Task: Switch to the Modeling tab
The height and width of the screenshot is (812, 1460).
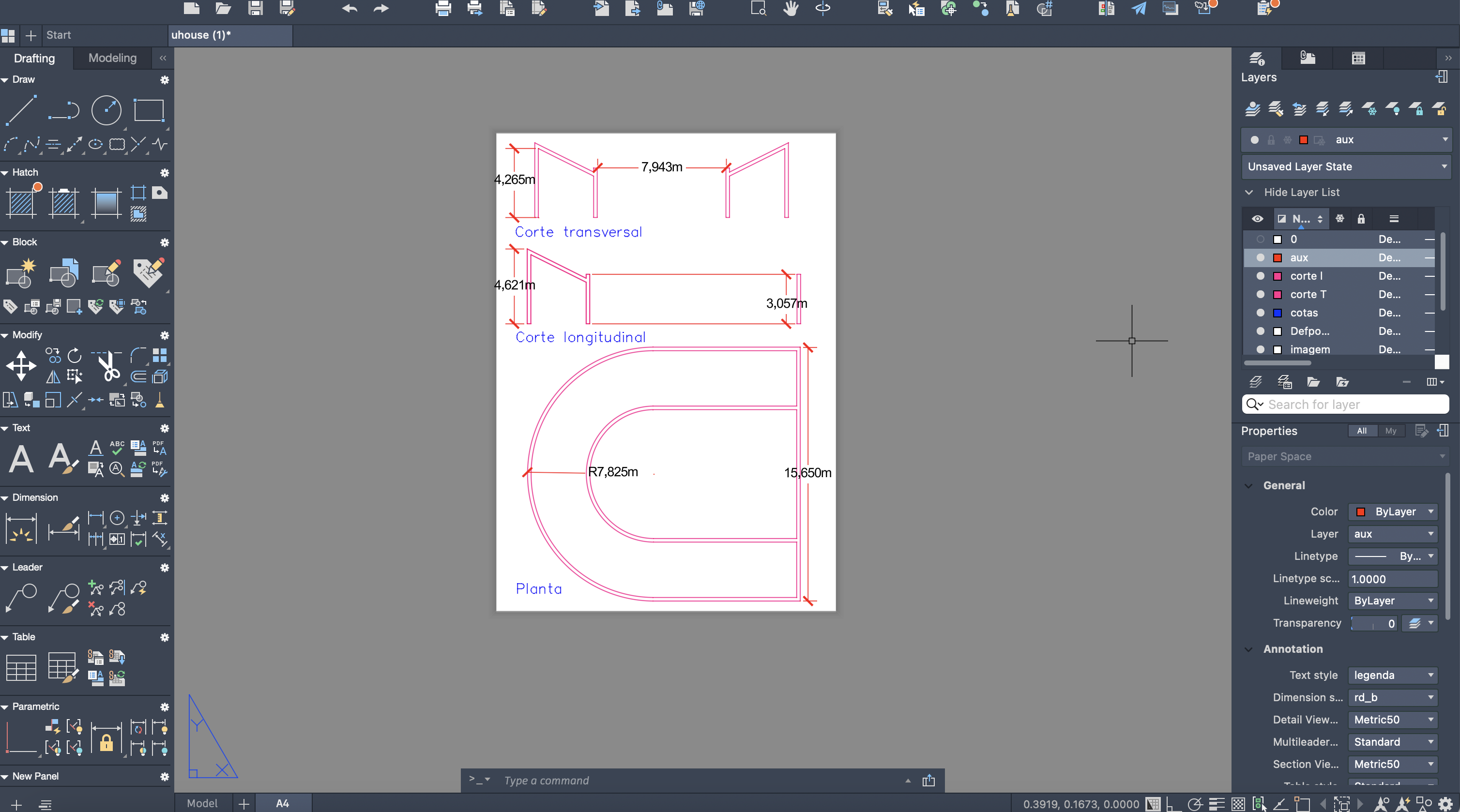Action: [x=112, y=58]
